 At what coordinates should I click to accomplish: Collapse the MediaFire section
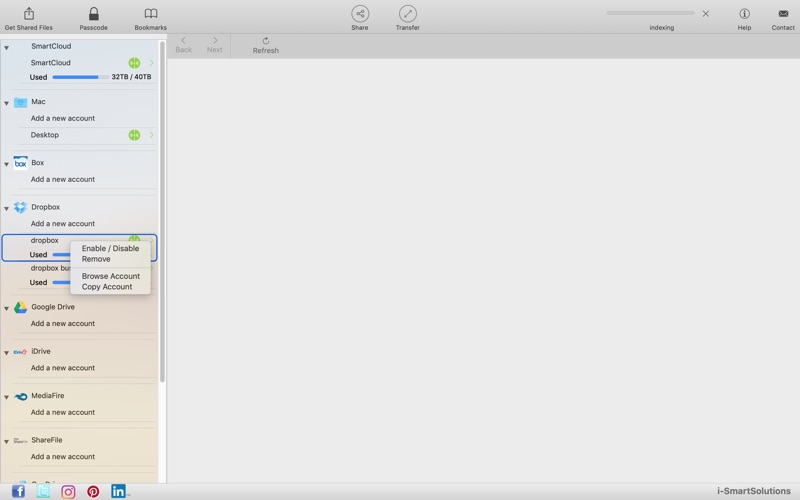pyautogui.click(x=7, y=397)
